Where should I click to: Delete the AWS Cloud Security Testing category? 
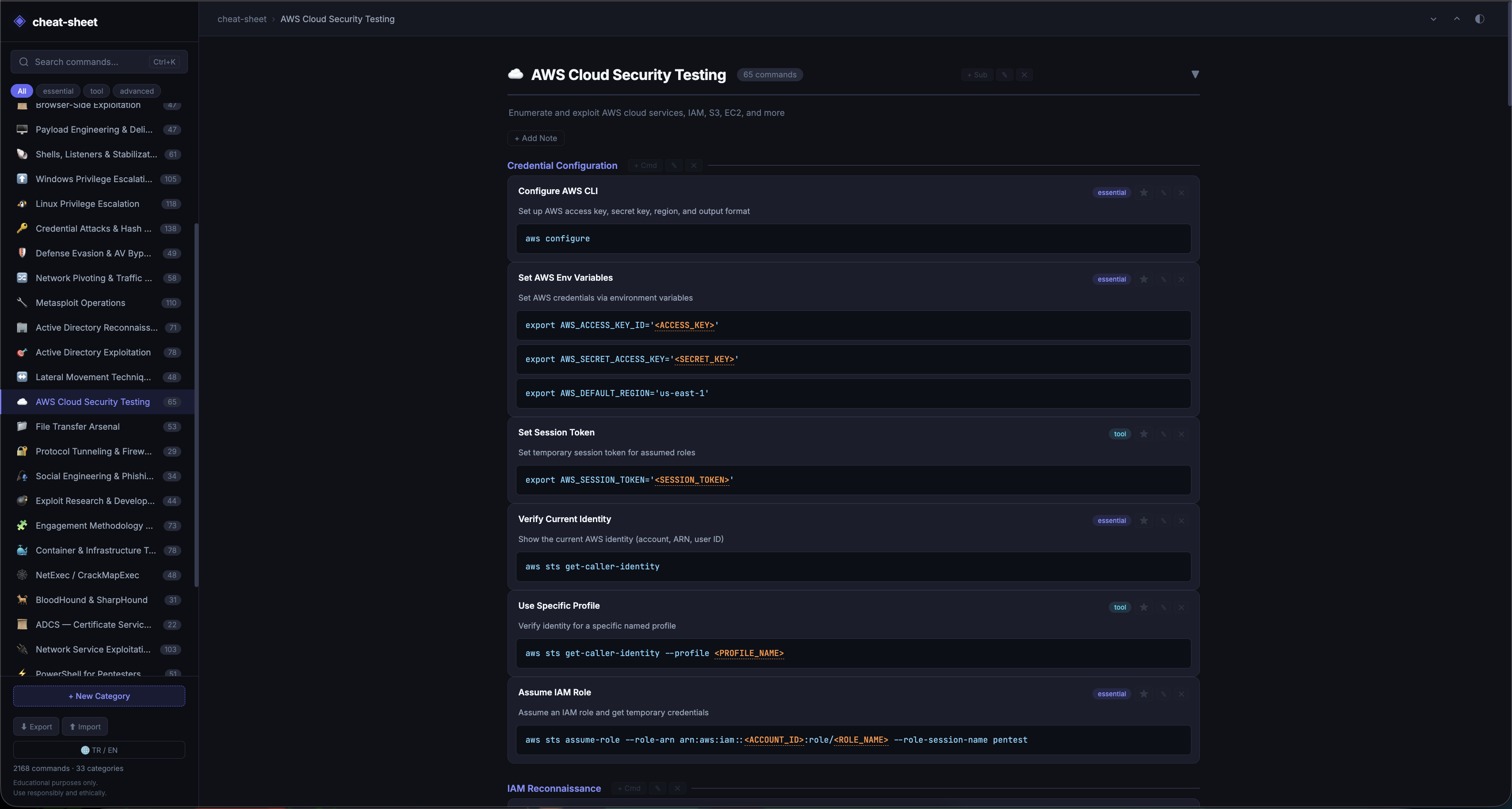click(1024, 75)
